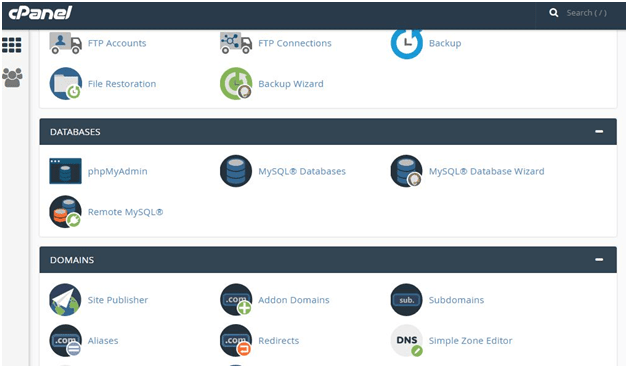Go to Addon Domains link

[x=294, y=300]
